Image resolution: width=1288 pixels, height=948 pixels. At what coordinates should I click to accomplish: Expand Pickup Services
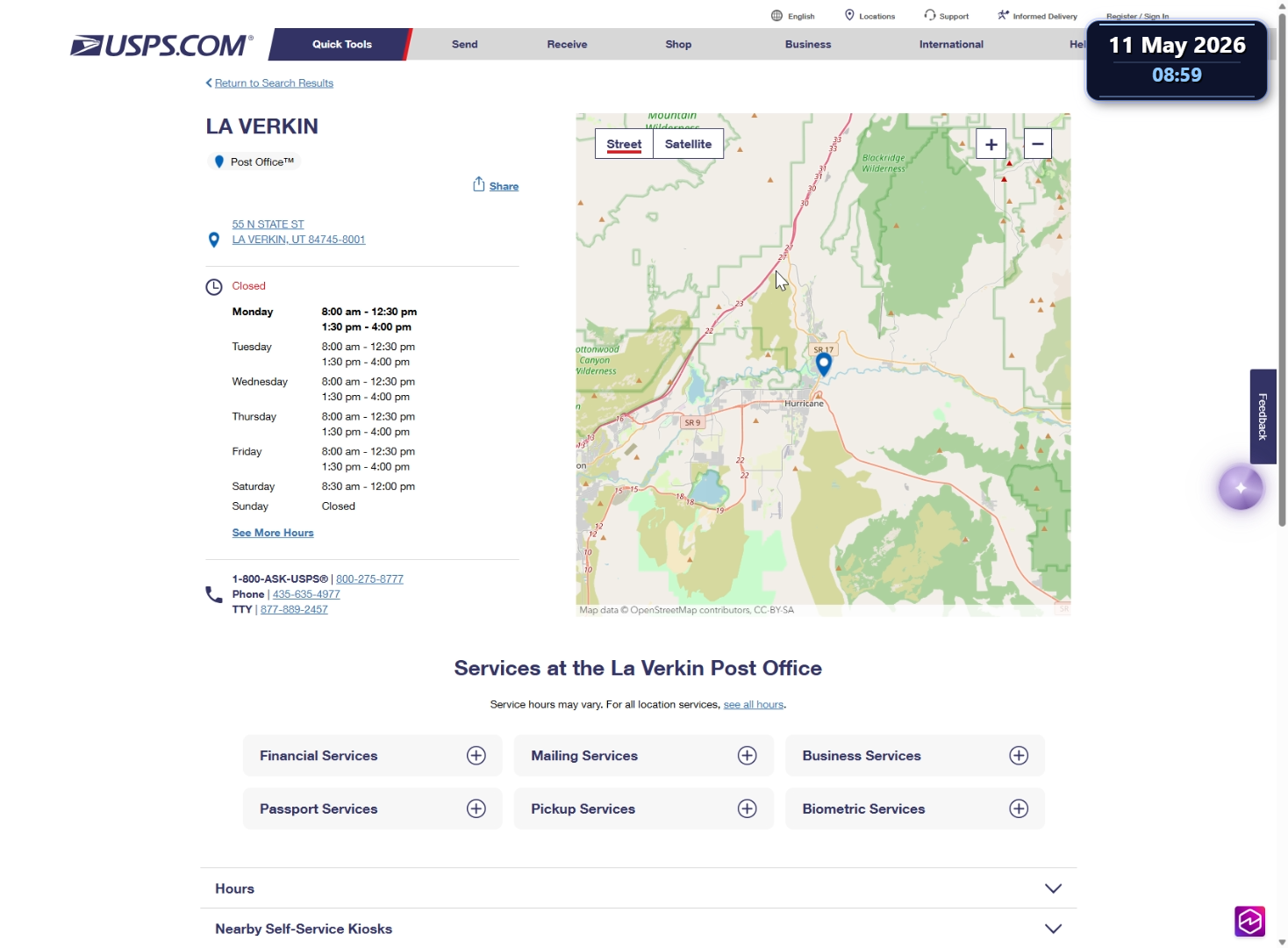(644, 809)
